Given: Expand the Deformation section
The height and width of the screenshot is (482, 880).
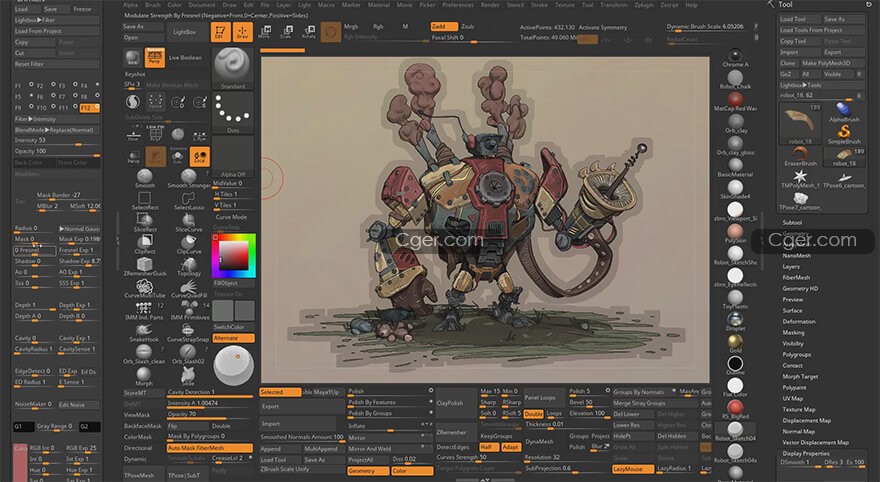Looking at the screenshot, I should point(799,322).
